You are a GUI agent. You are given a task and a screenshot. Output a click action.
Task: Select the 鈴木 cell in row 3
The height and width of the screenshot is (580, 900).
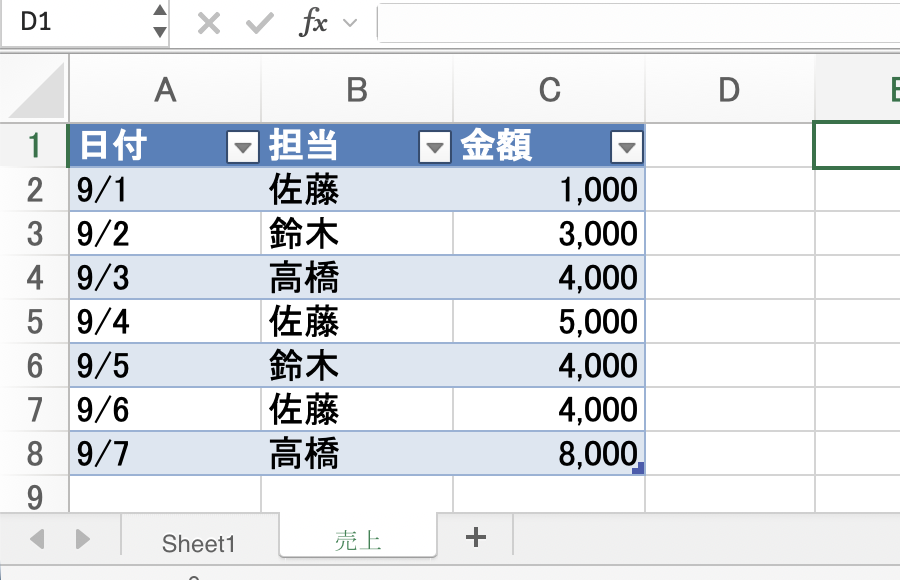(x=357, y=234)
